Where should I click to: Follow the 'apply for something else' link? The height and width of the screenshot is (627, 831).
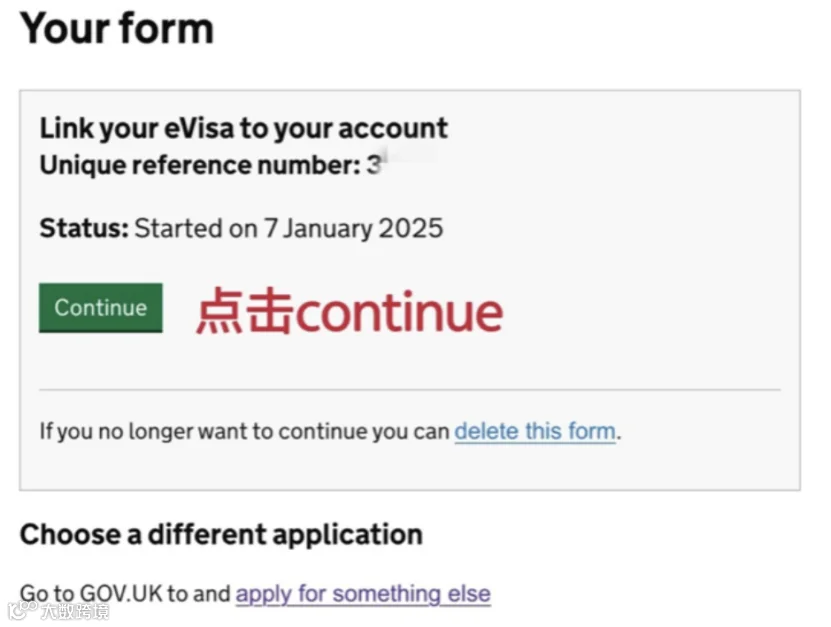pyautogui.click(x=363, y=594)
